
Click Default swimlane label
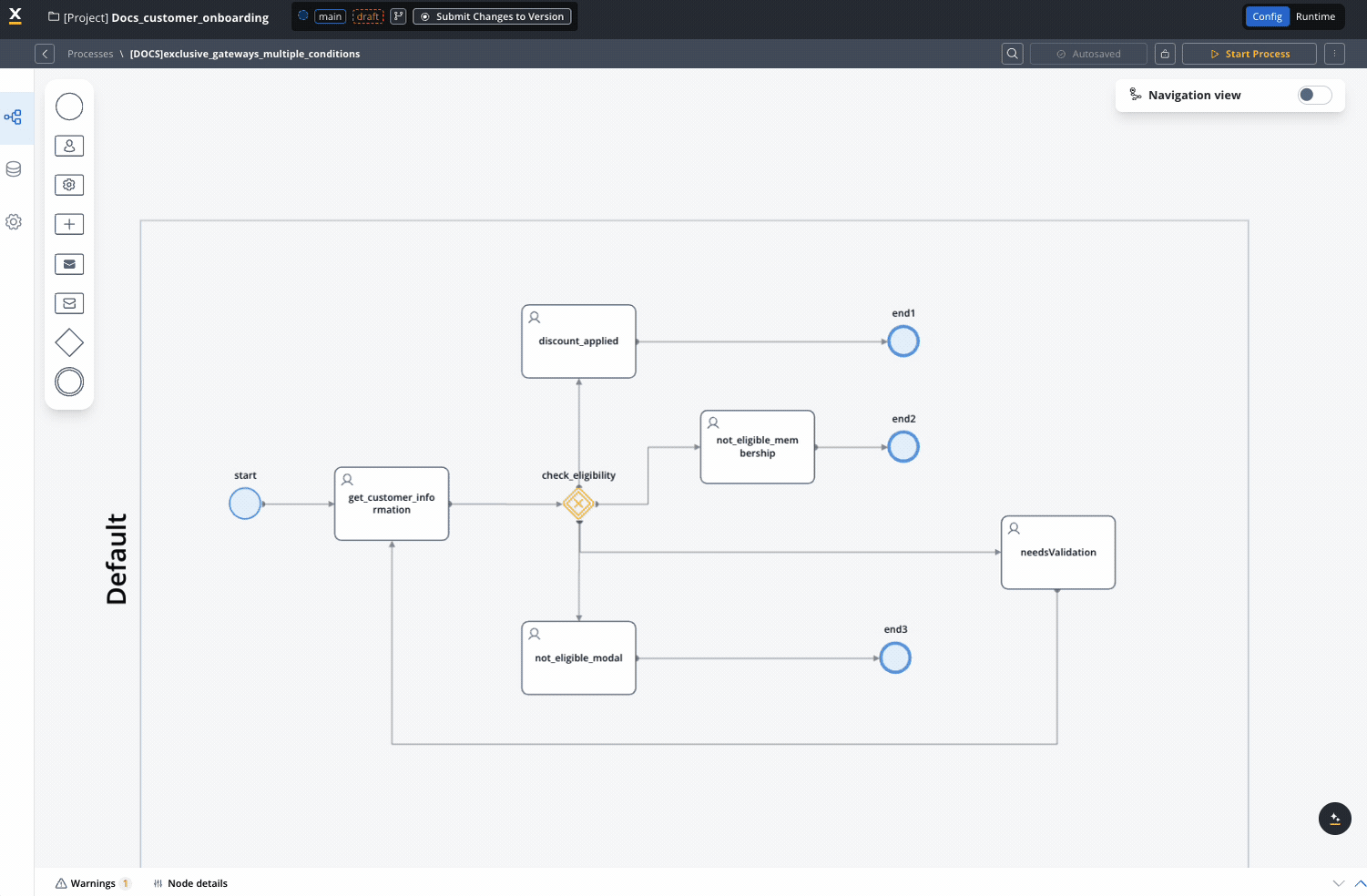(117, 559)
